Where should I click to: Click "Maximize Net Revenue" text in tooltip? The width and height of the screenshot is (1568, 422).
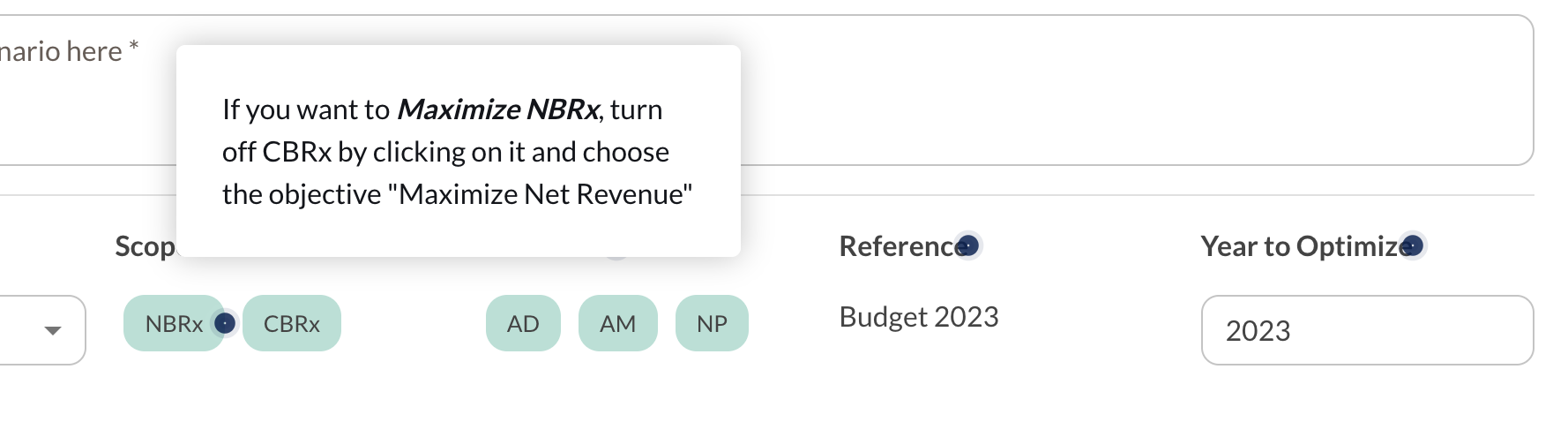pyautogui.click(x=541, y=194)
